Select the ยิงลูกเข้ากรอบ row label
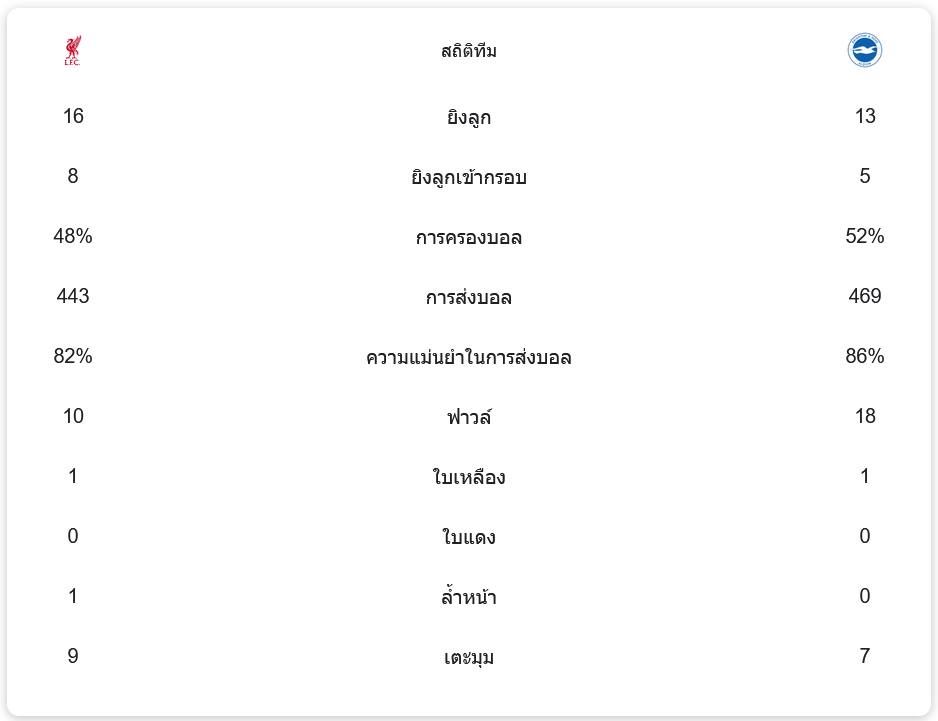 pos(469,178)
